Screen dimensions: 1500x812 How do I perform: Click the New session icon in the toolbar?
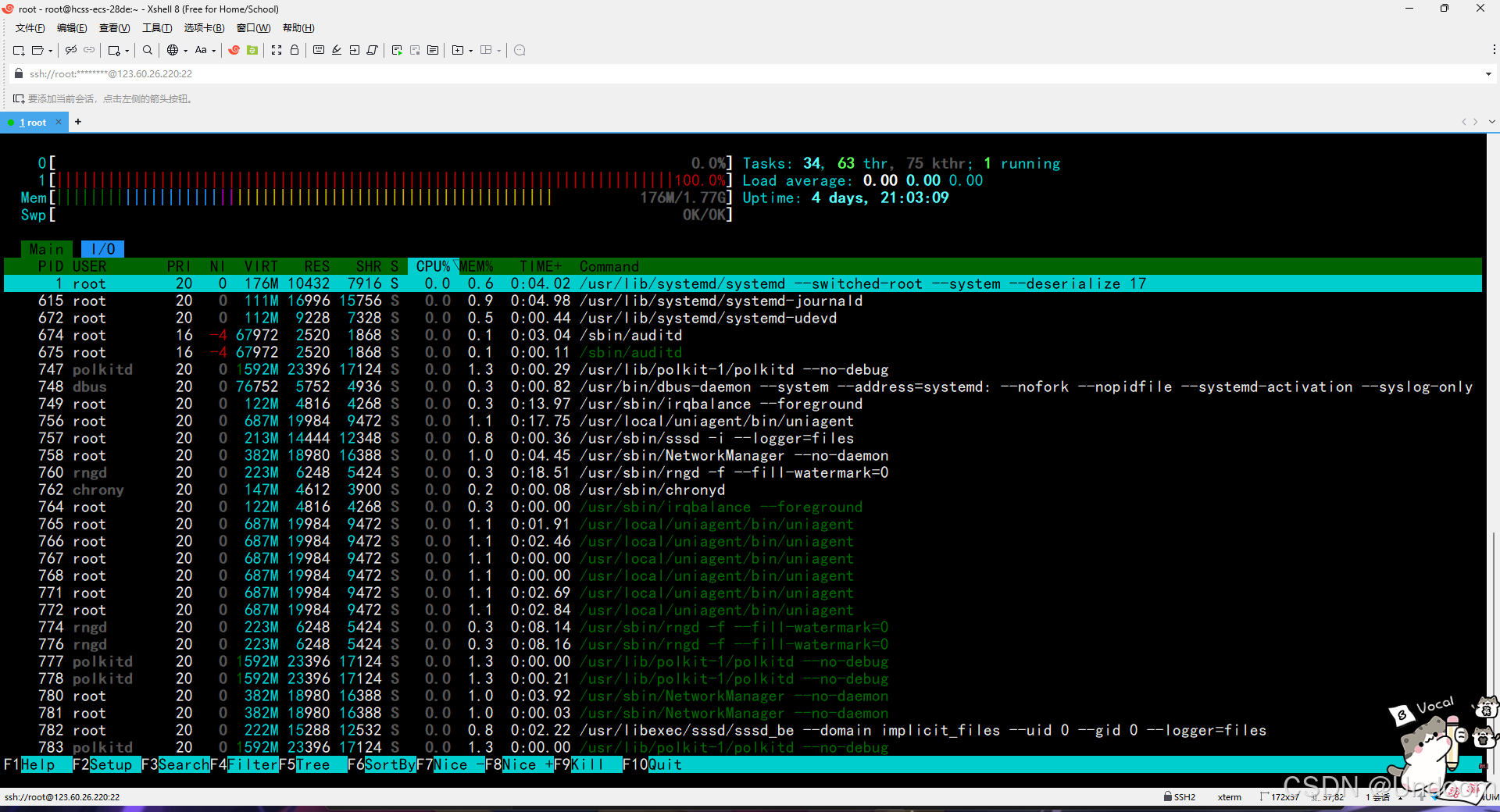coord(19,50)
